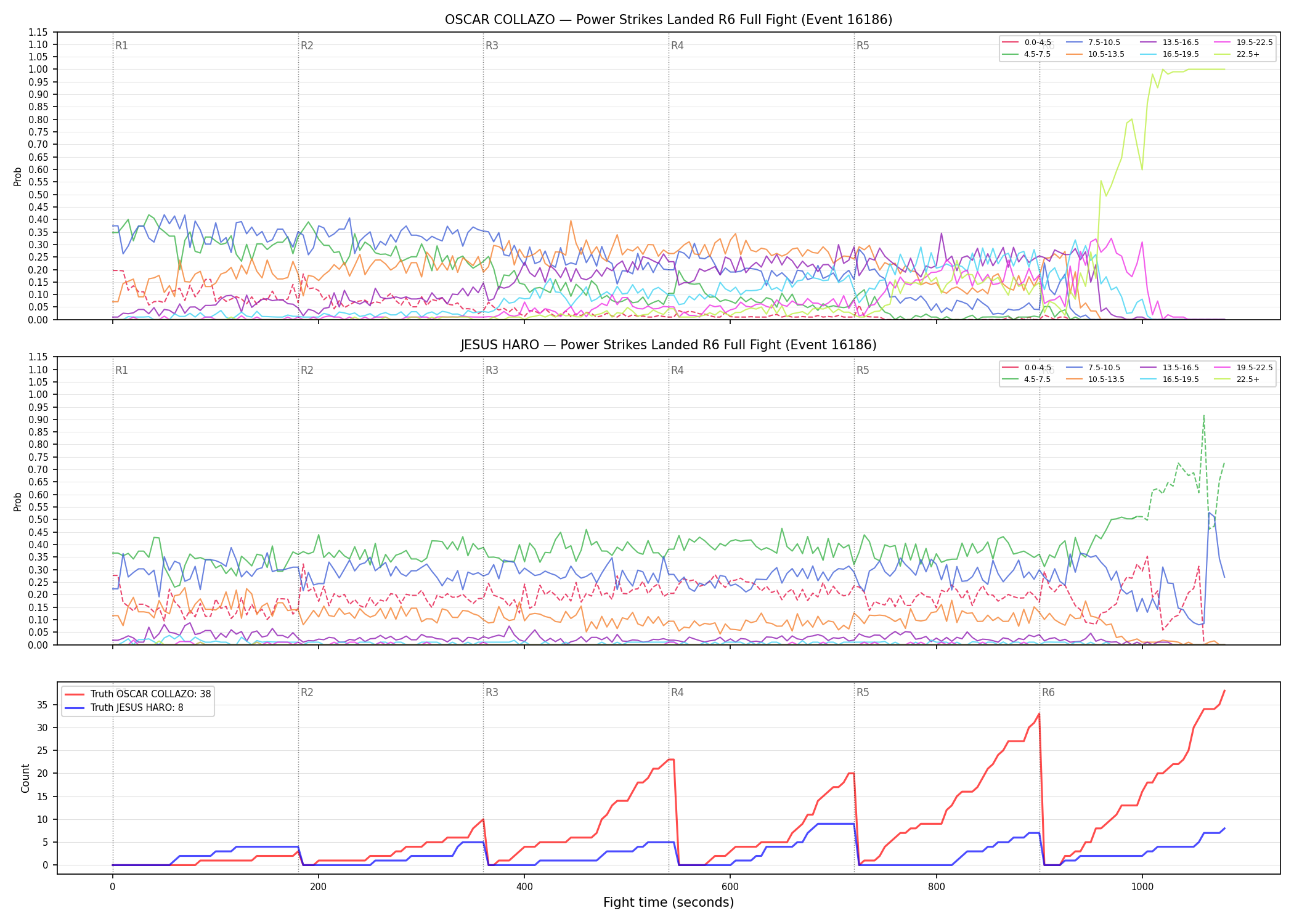Image resolution: width=1294 pixels, height=924 pixels.
Task: Click x-axis tick label '600'
Action: pyautogui.click(x=730, y=887)
